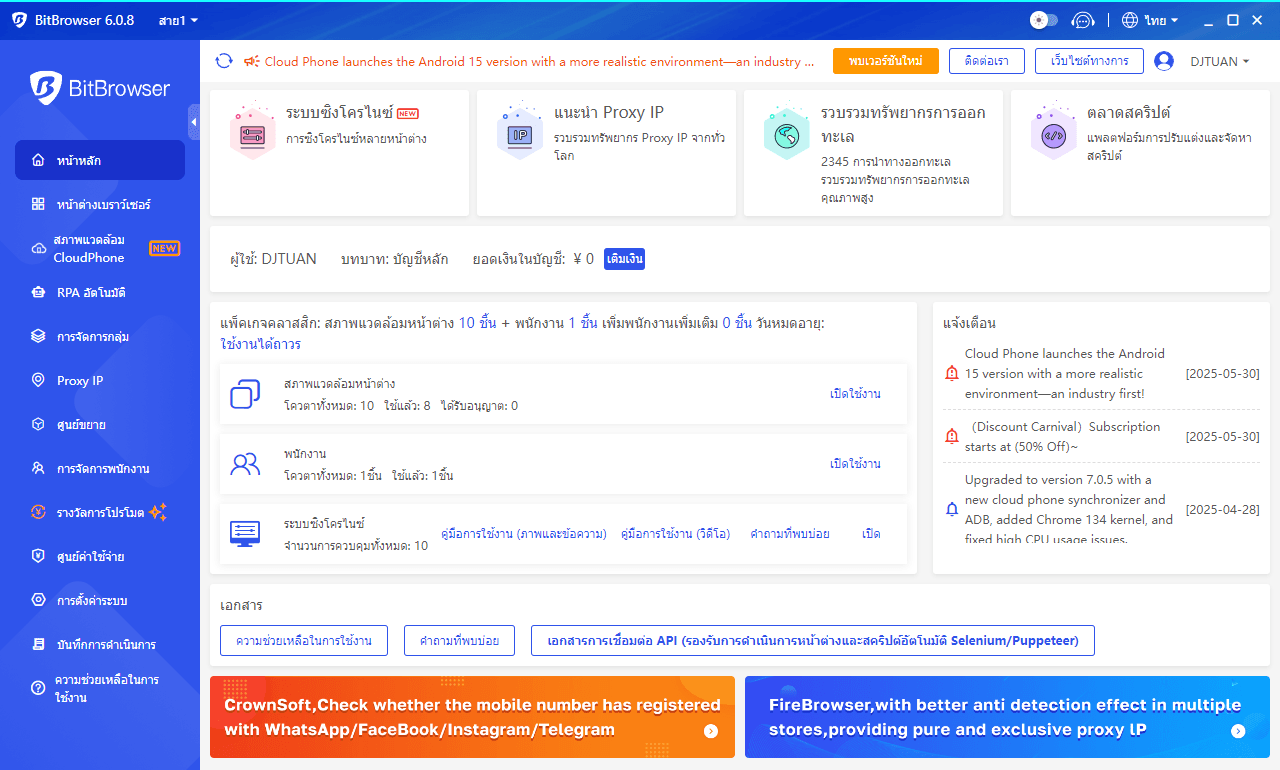Click the แนะนำ Proxy IP card icon
Viewport: 1280px width, 770px height.
point(520,133)
